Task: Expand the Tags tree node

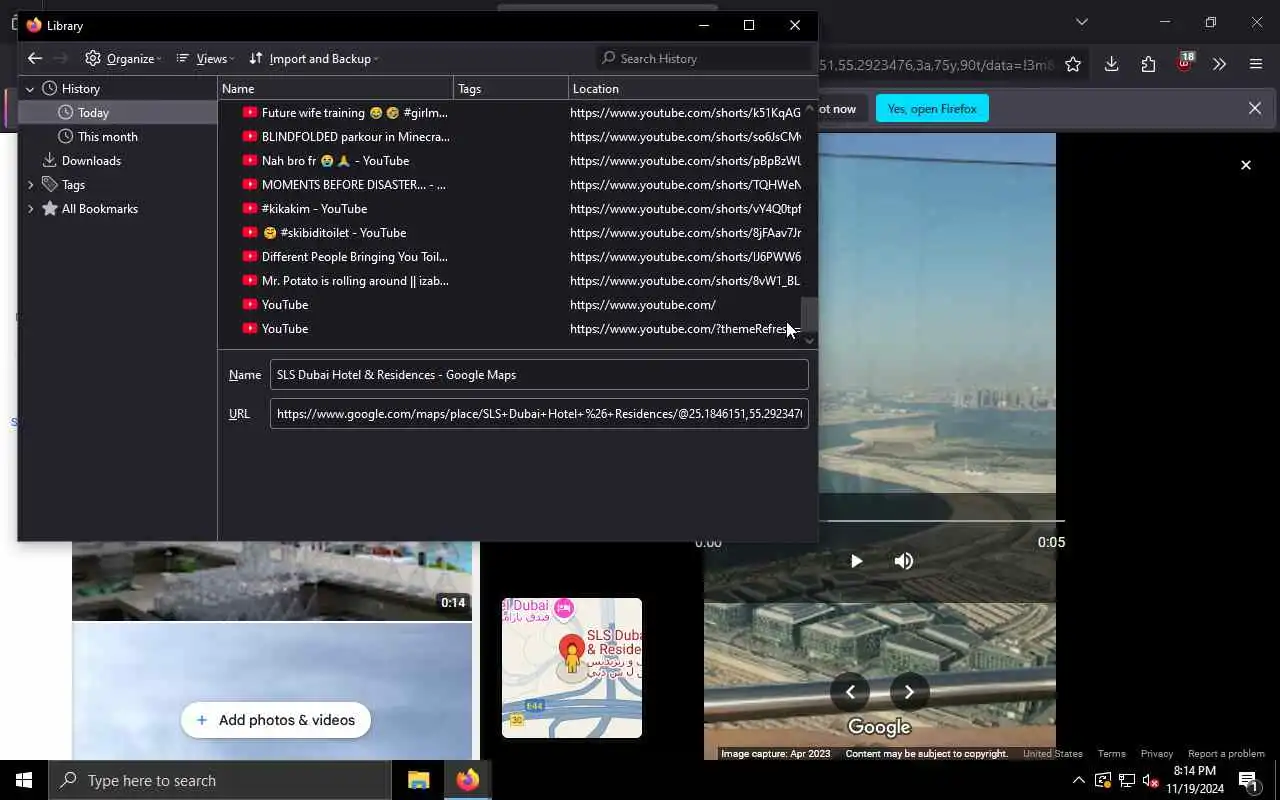Action: point(30,185)
